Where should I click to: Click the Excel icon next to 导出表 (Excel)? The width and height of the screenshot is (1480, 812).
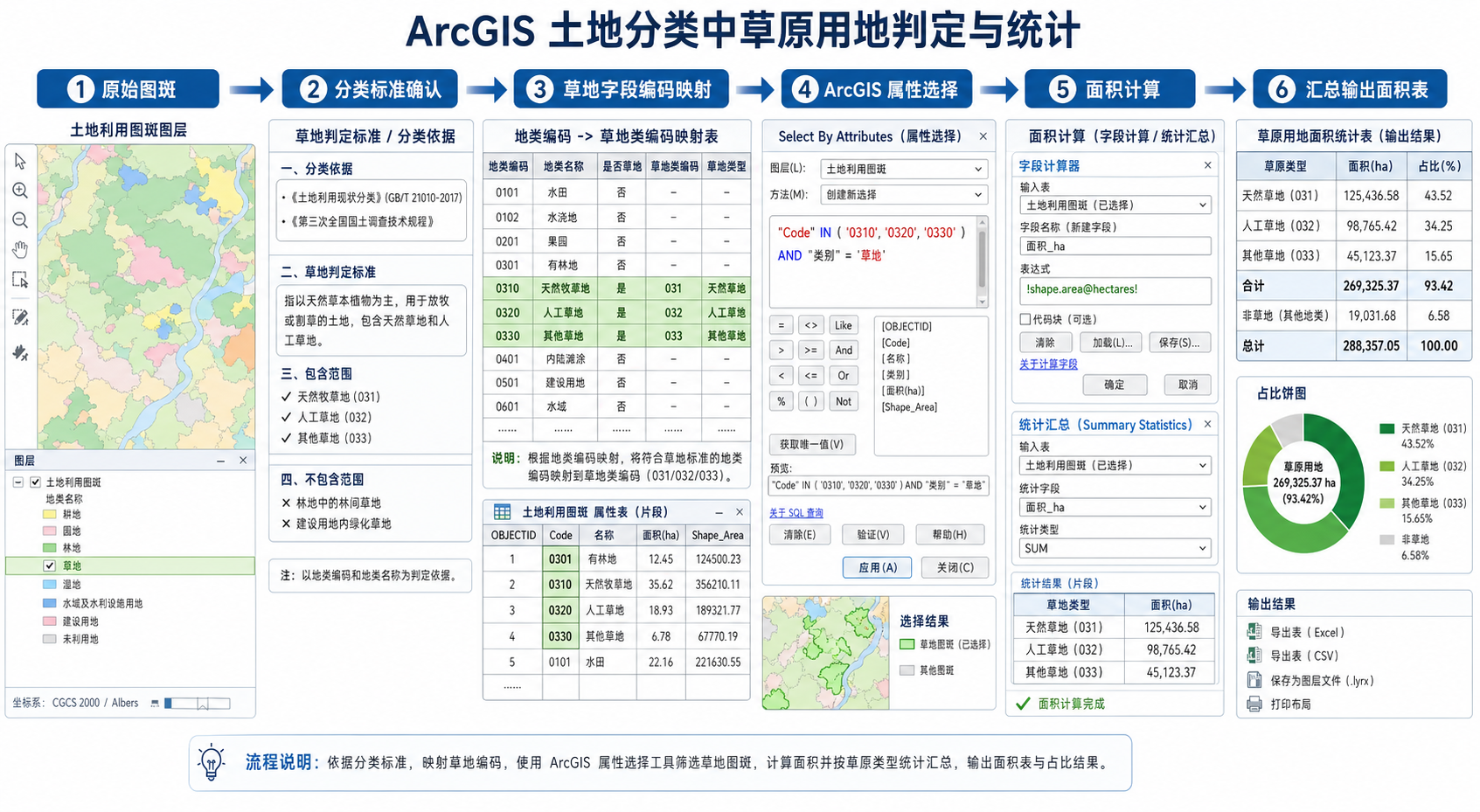pyautogui.click(x=1254, y=632)
